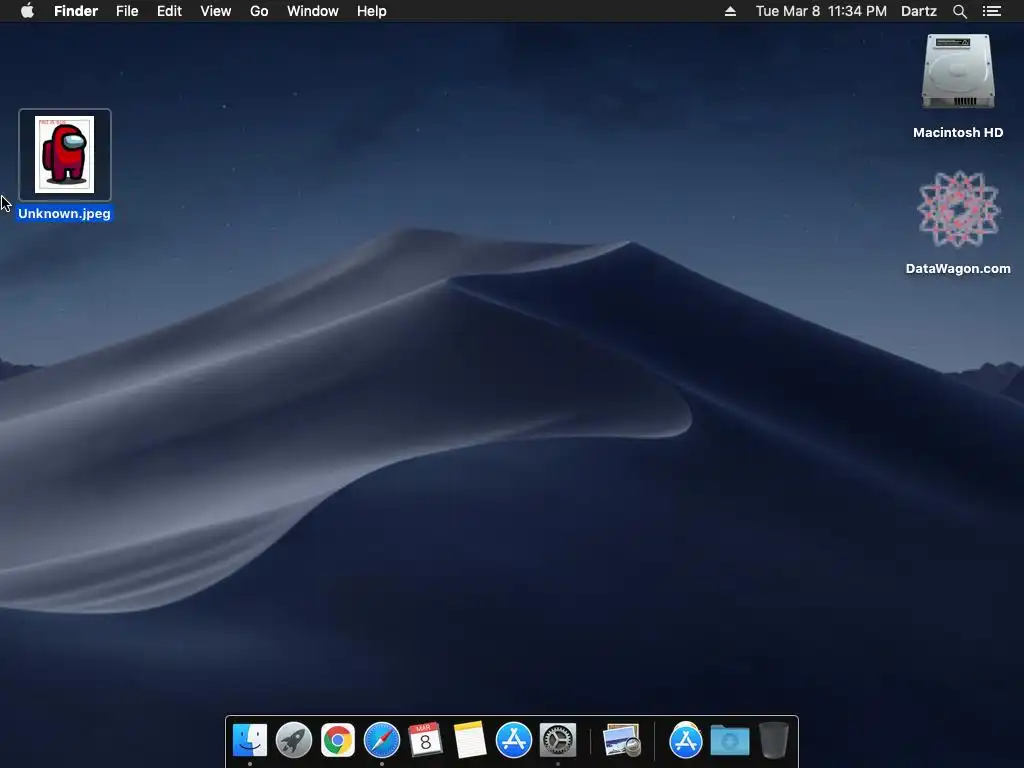Open the Help menu
The height and width of the screenshot is (768, 1024).
coord(372,11)
